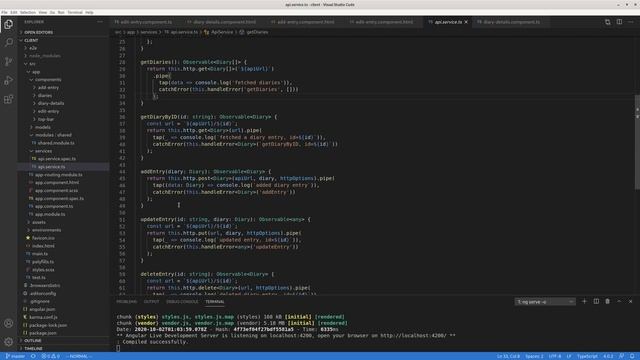Kill terminal with trash icon

click(607, 301)
